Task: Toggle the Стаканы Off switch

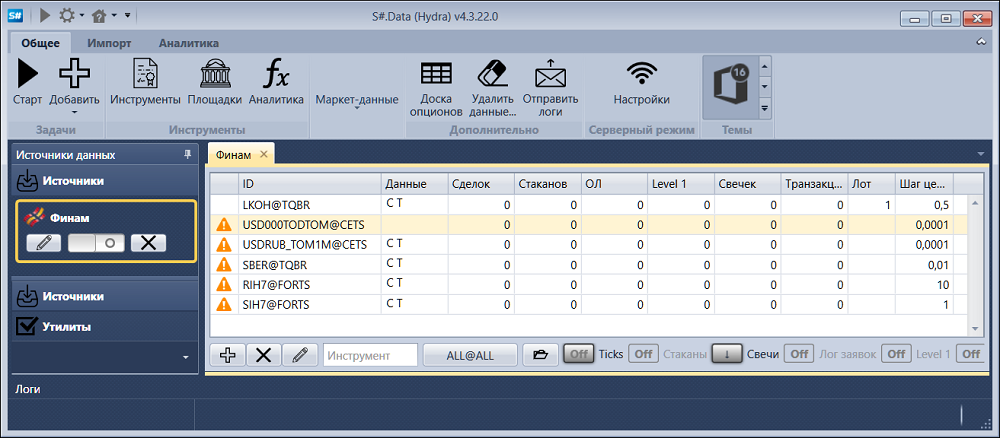Action: (643, 354)
